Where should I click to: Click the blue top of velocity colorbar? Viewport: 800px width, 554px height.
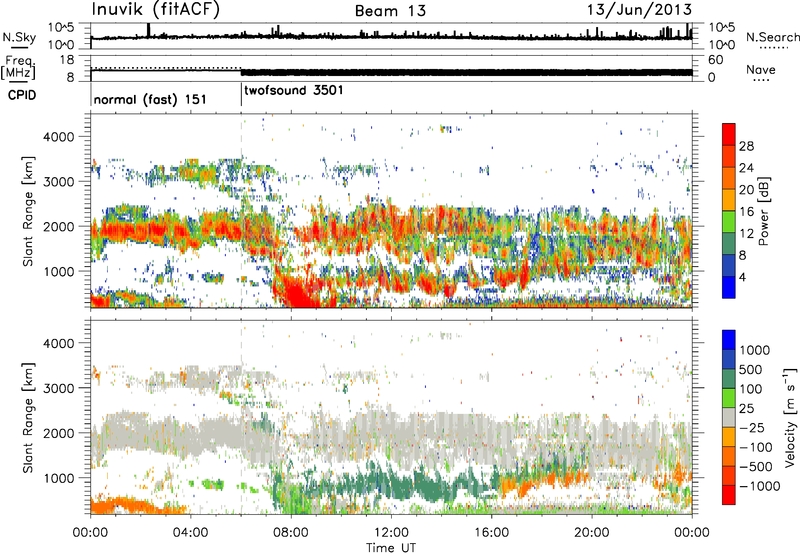729,340
